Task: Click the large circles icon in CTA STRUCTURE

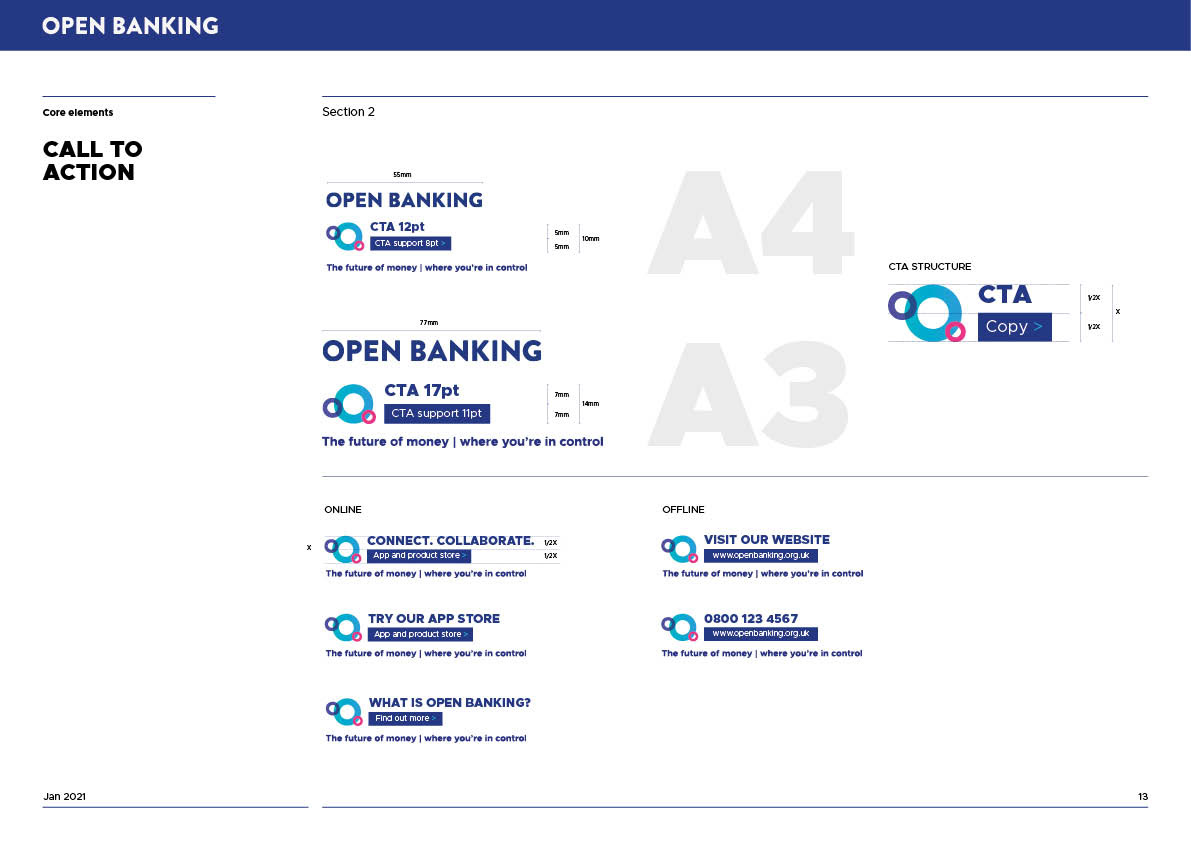Action: pyautogui.click(x=927, y=313)
